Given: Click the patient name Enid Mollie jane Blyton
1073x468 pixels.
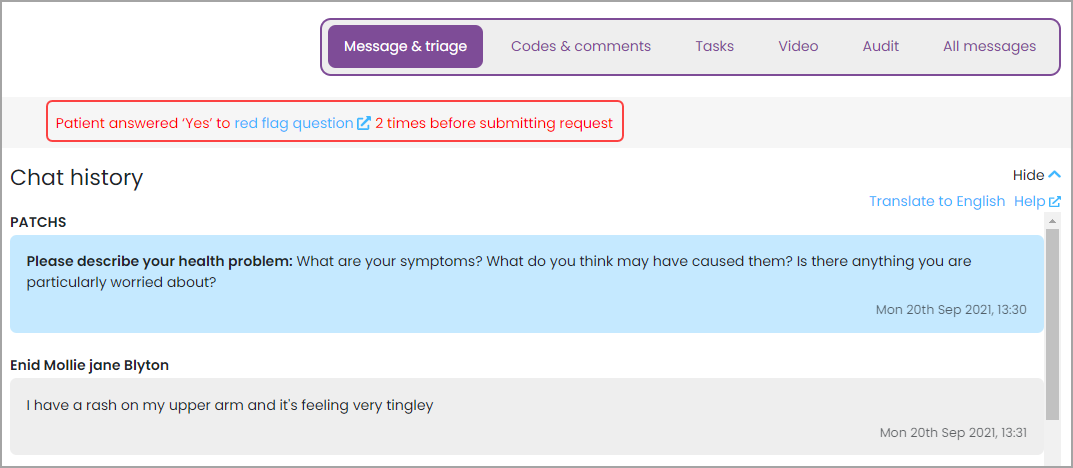Looking at the screenshot, I should (x=90, y=365).
